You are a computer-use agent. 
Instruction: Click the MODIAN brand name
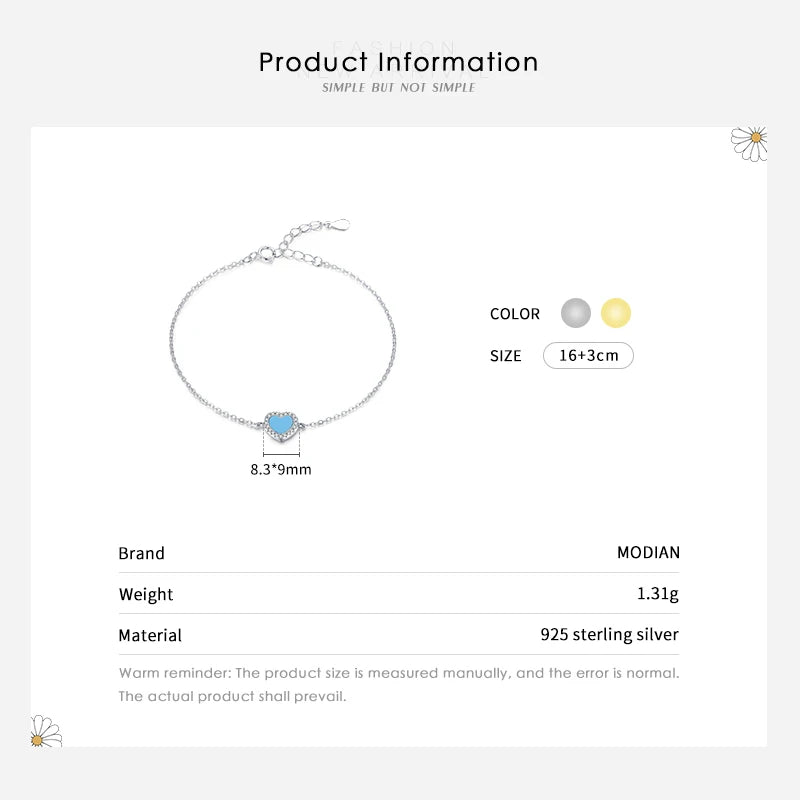[x=648, y=553]
